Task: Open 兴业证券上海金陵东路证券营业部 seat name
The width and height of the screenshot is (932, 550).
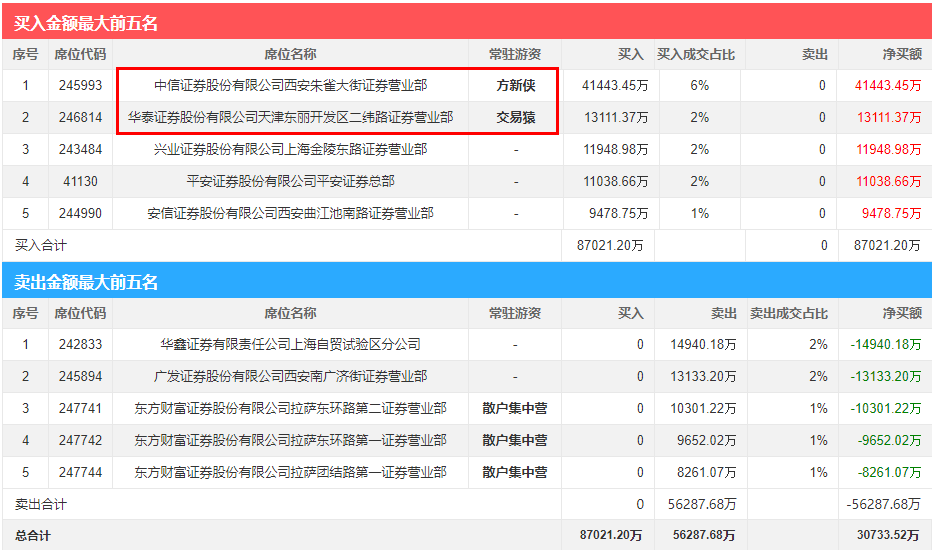Action: (x=291, y=150)
